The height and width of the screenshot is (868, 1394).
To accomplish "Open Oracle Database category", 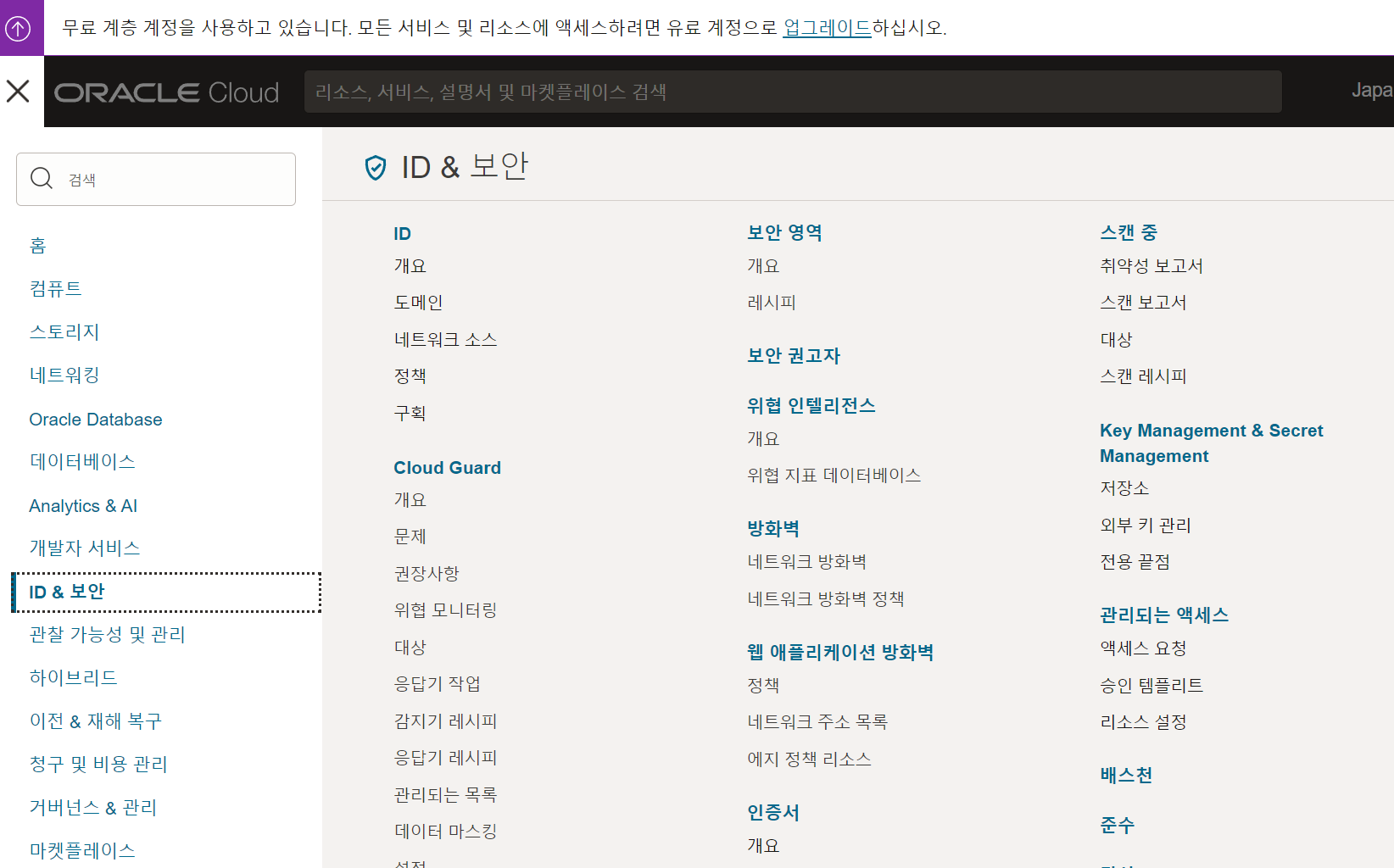I will click(96, 420).
